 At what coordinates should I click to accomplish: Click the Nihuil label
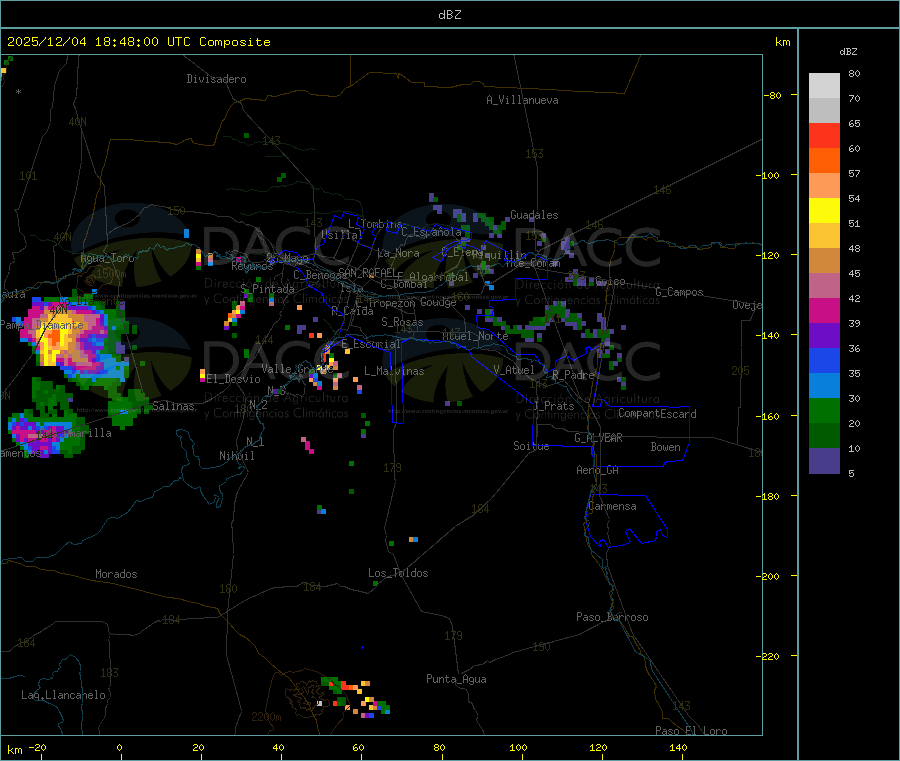pos(237,456)
